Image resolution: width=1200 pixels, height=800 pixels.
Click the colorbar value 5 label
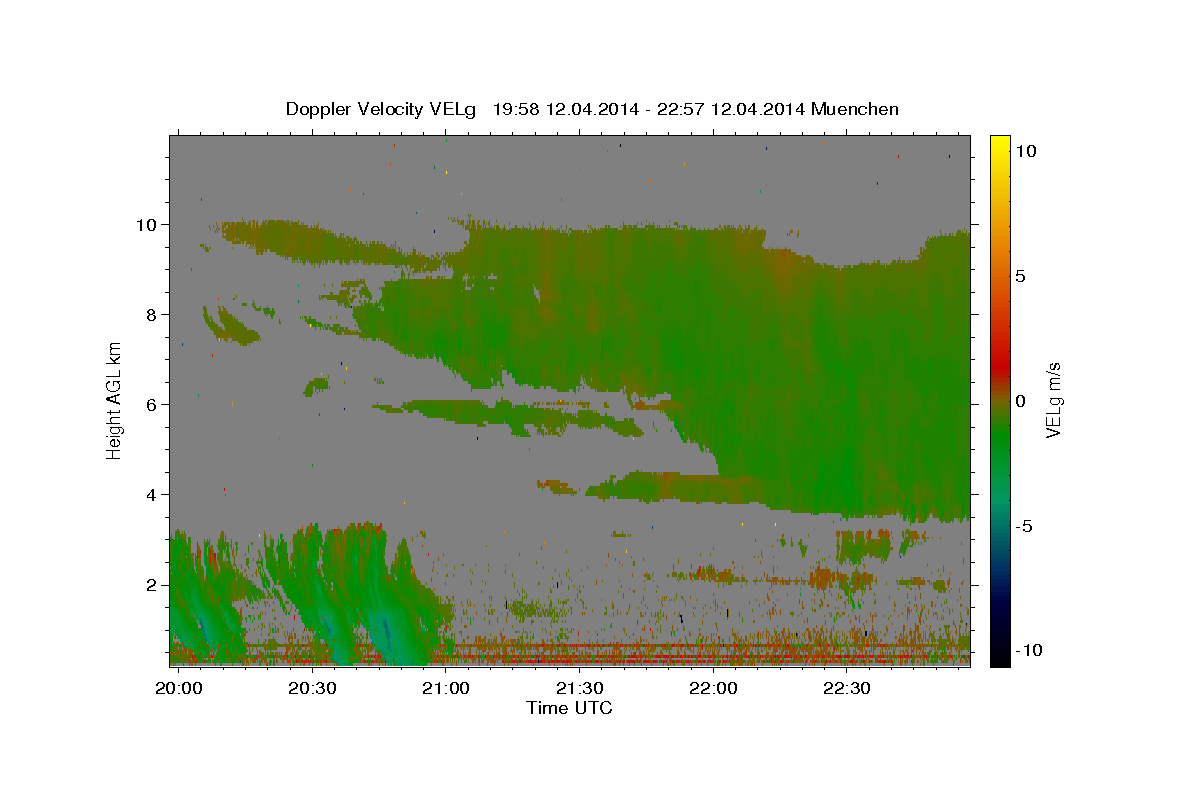1020,275
